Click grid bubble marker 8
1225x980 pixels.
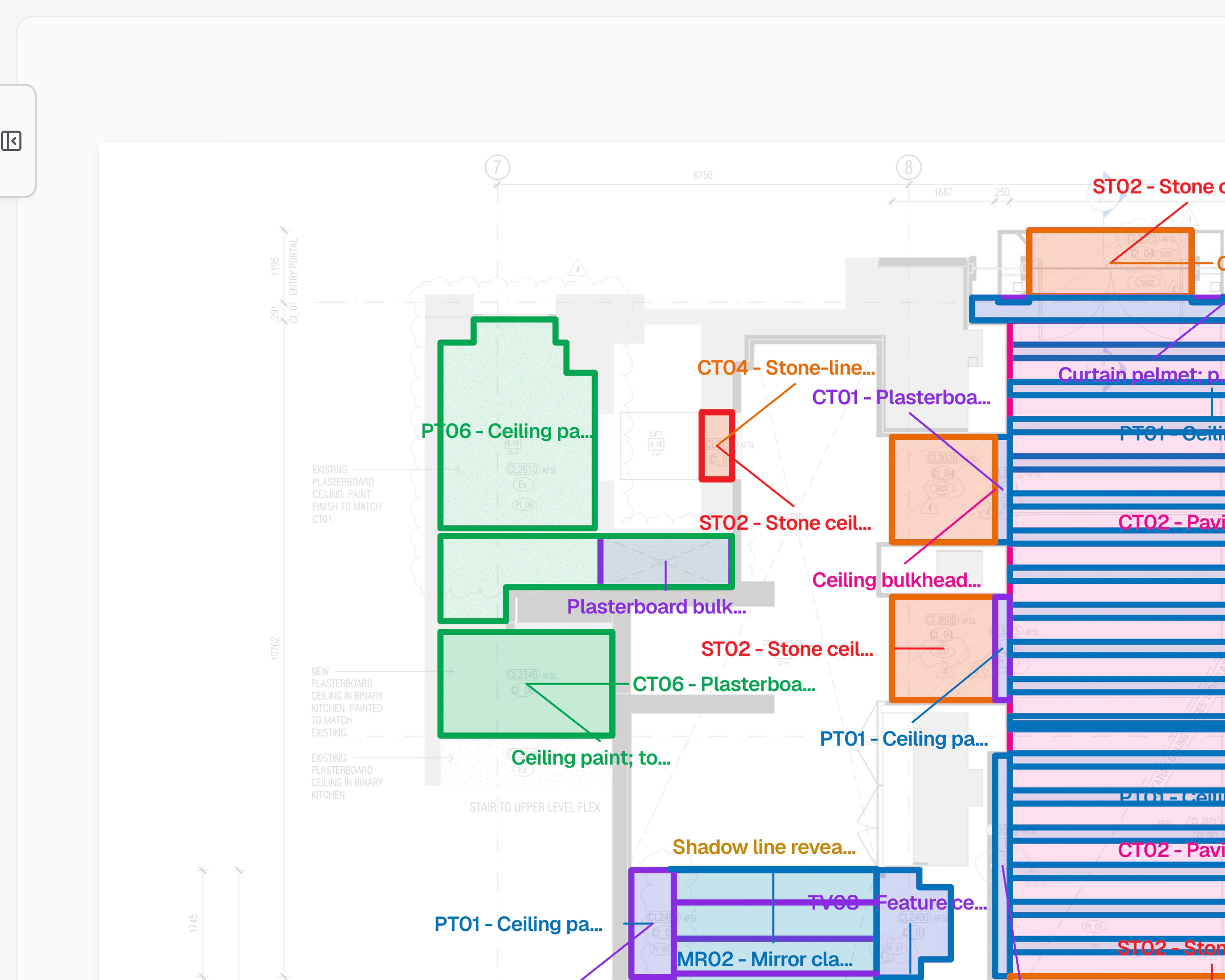(909, 167)
